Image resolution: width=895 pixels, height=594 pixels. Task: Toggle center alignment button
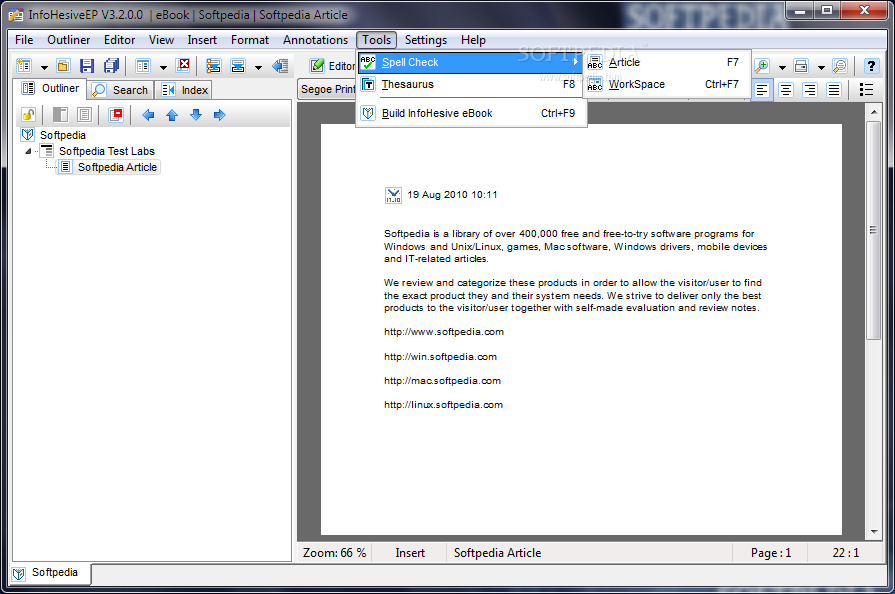point(786,90)
